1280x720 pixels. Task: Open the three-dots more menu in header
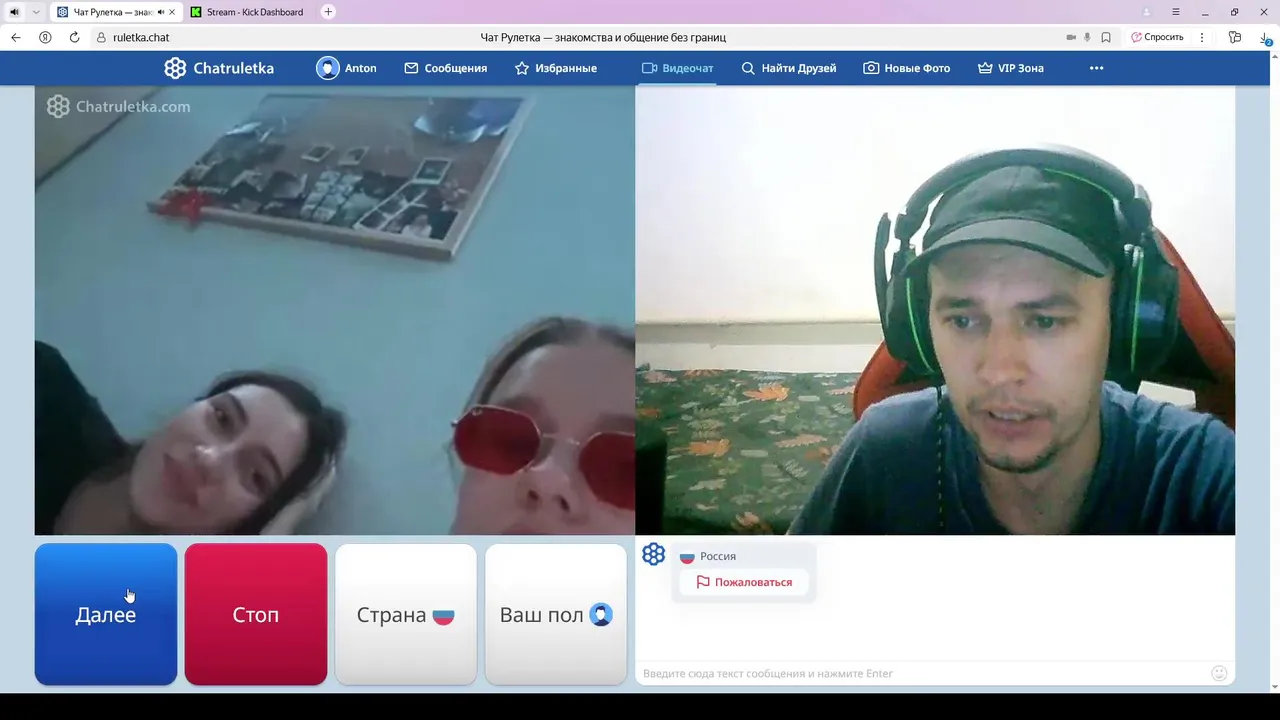1096,68
